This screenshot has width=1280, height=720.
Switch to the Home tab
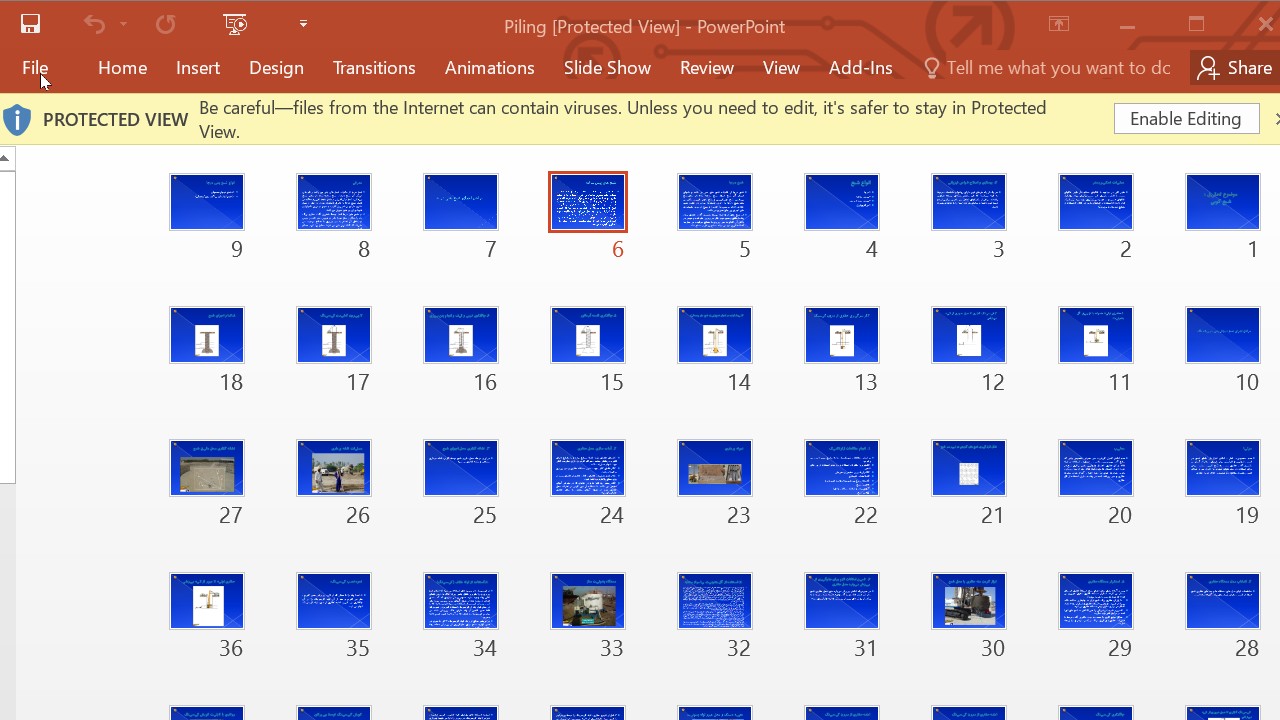point(122,68)
